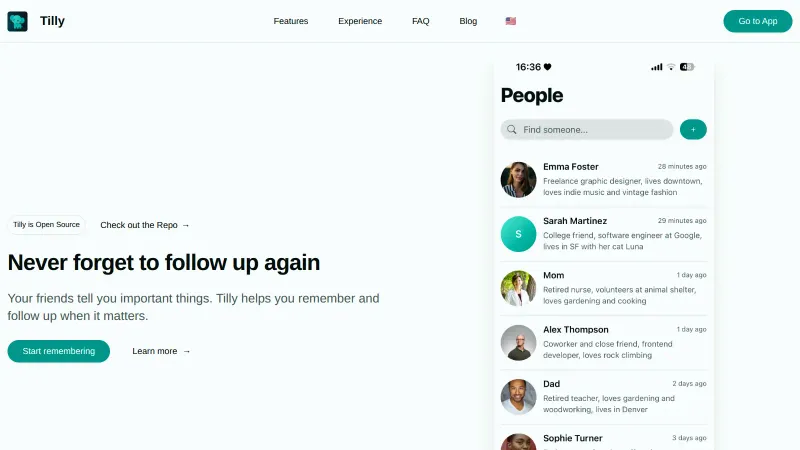Screen dimensions: 800x450
Task: Open the US flag language selector
Action: [511, 21]
